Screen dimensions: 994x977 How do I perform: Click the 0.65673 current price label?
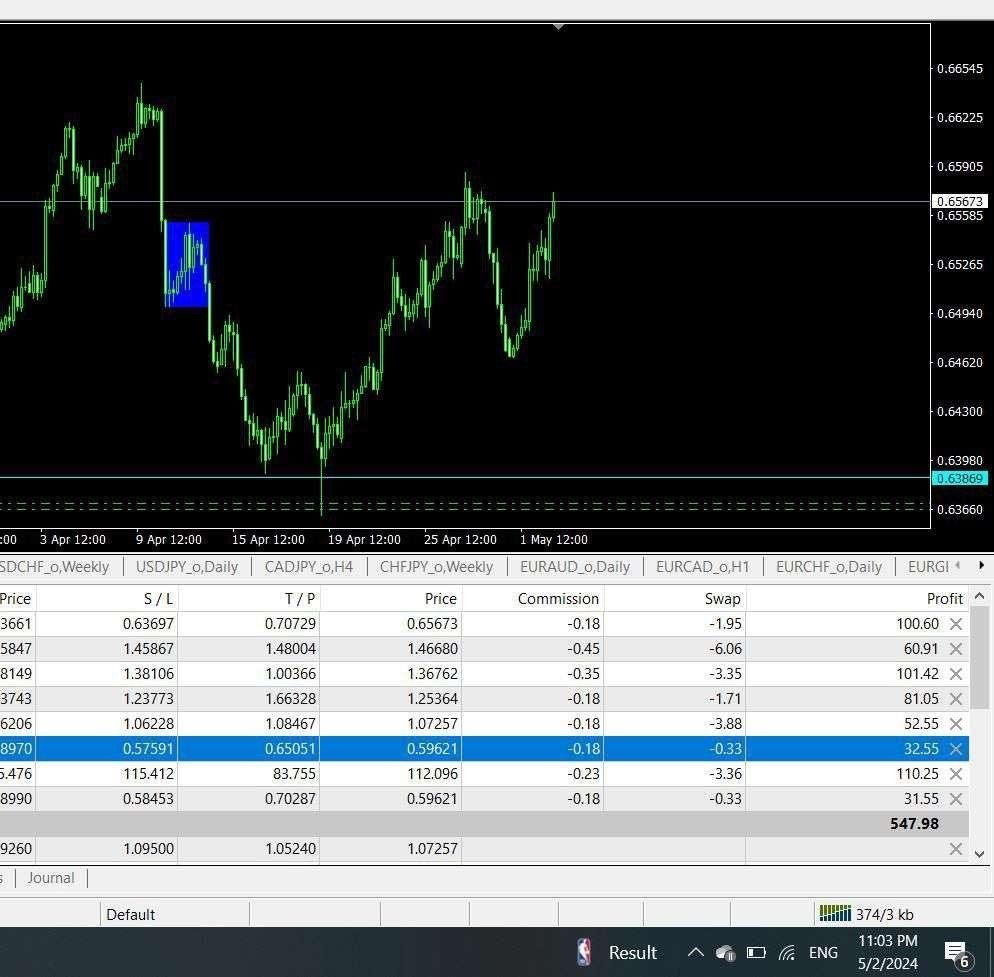coord(960,201)
